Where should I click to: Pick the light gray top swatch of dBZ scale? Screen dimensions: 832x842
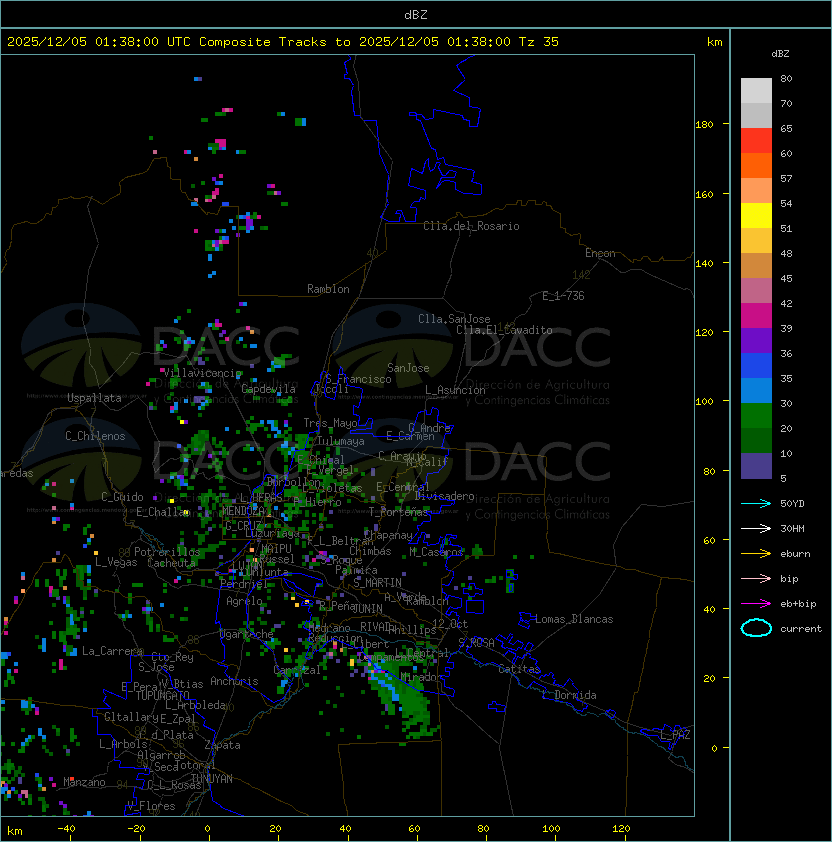[756, 91]
